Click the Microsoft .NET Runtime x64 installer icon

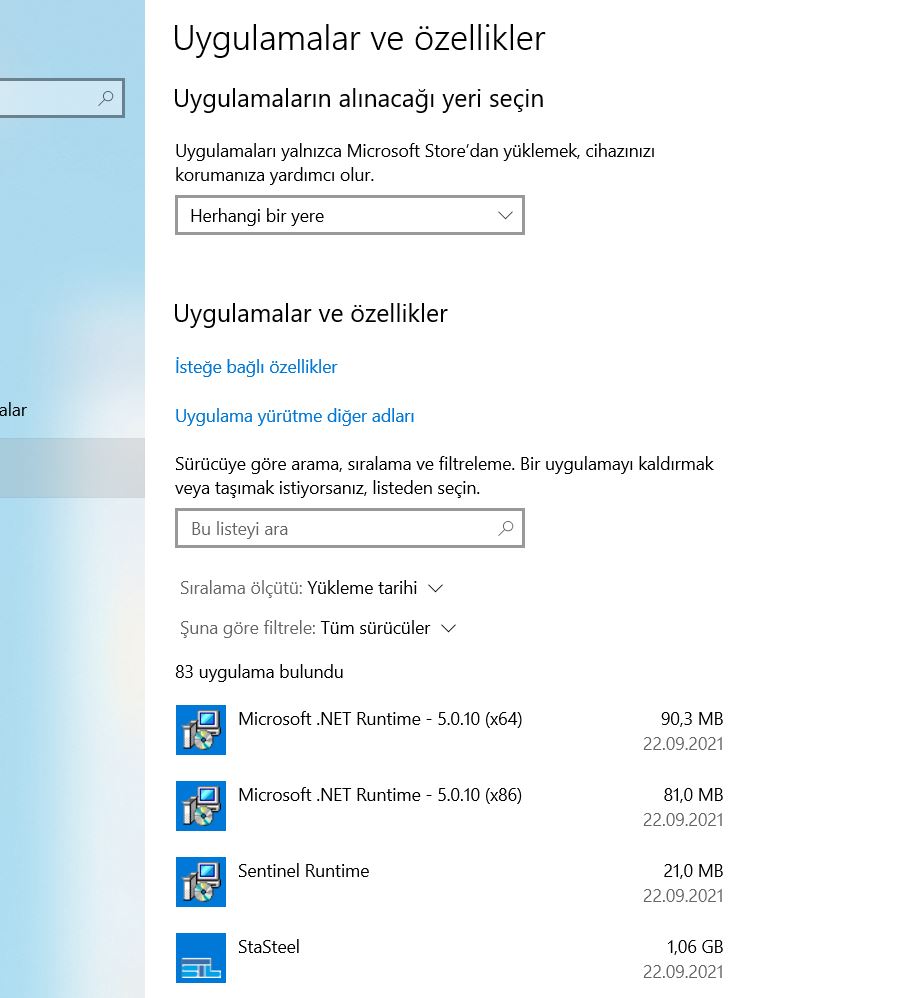(200, 730)
